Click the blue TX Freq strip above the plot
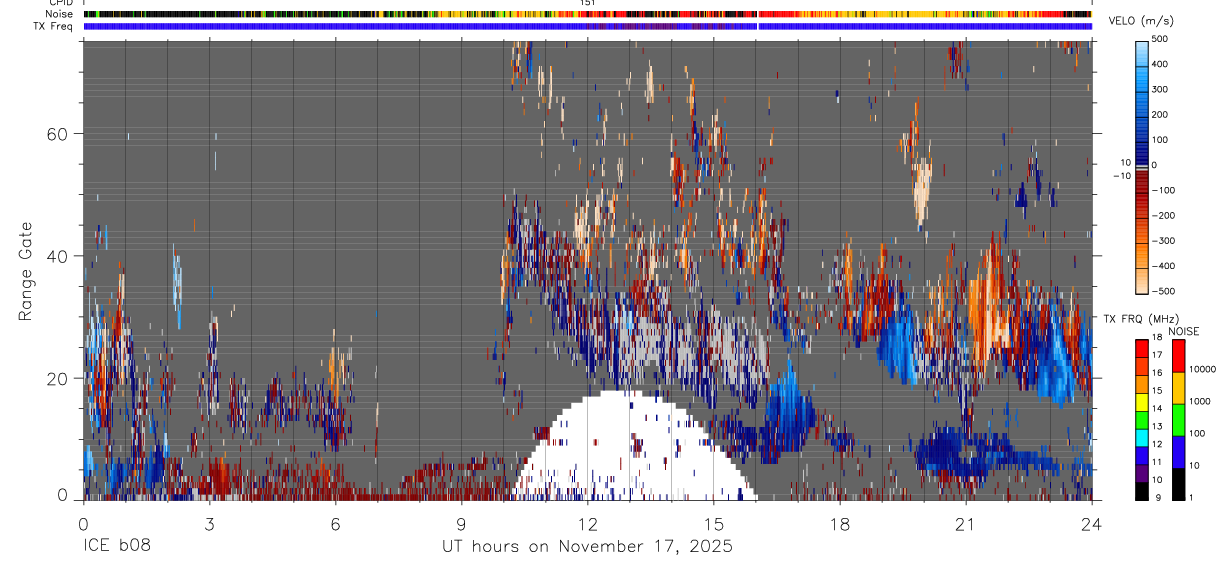 pos(587,26)
